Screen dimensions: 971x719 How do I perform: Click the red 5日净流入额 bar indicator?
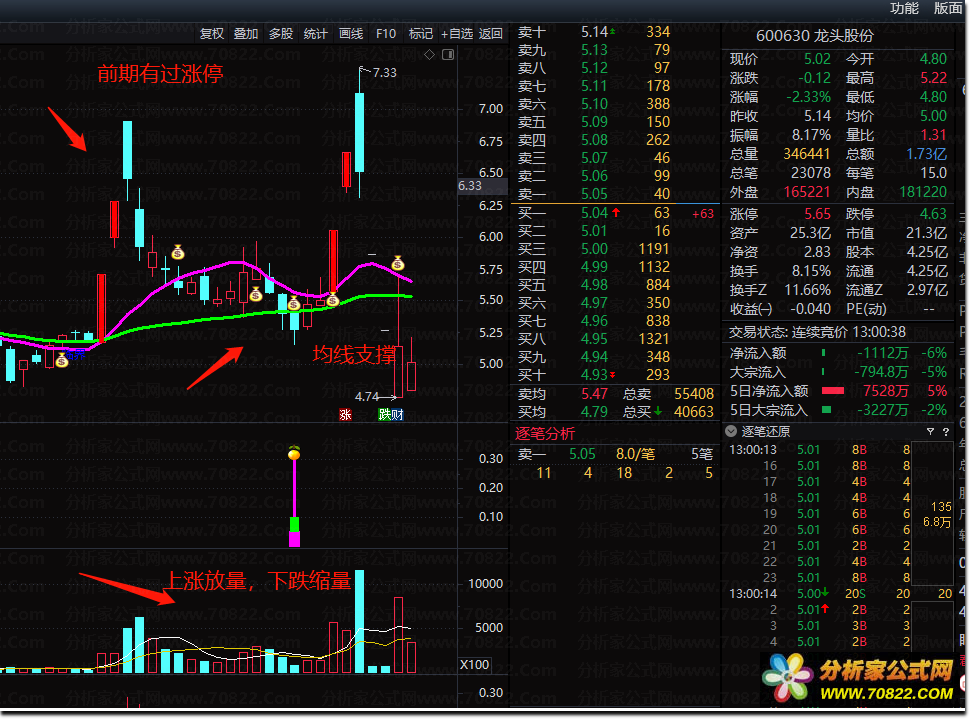832,391
